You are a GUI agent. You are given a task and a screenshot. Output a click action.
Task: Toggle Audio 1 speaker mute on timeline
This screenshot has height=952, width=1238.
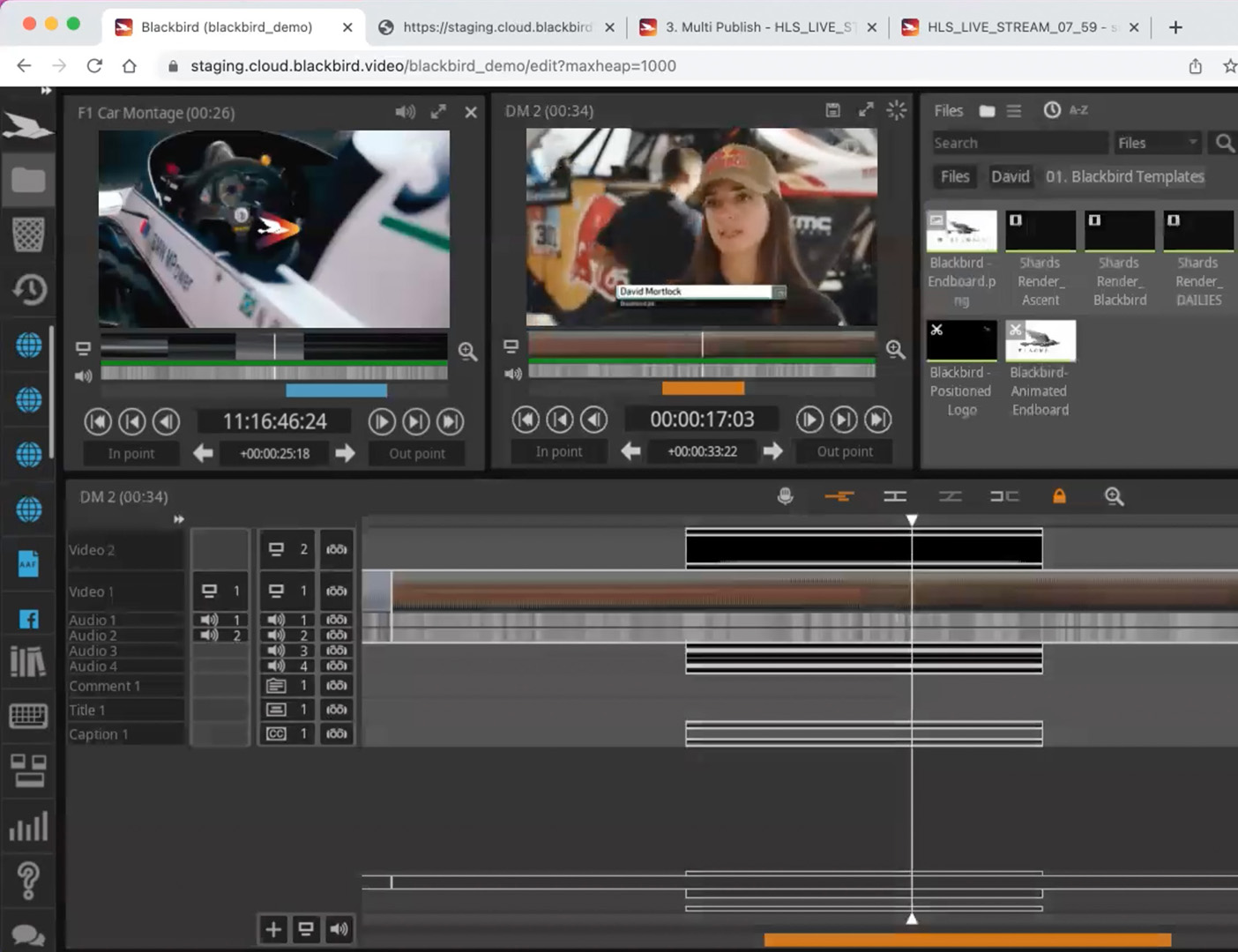pyautogui.click(x=276, y=620)
